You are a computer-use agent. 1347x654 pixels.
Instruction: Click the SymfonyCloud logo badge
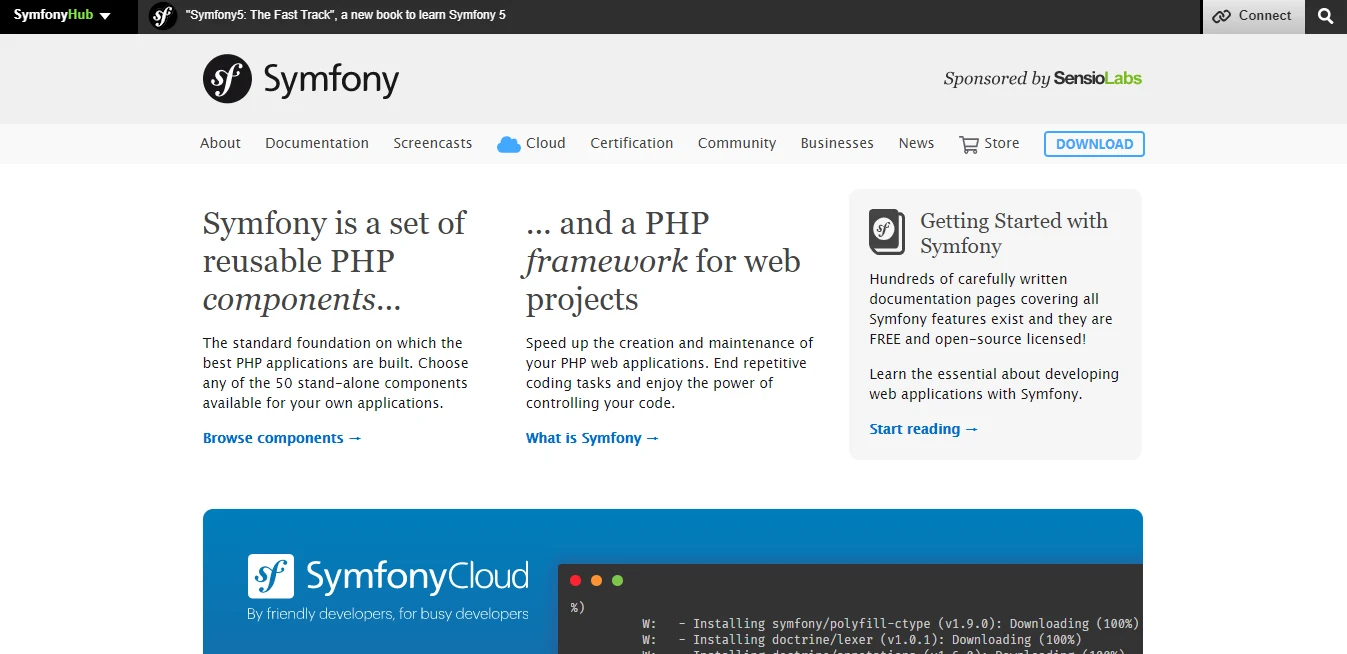tap(271, 575)
